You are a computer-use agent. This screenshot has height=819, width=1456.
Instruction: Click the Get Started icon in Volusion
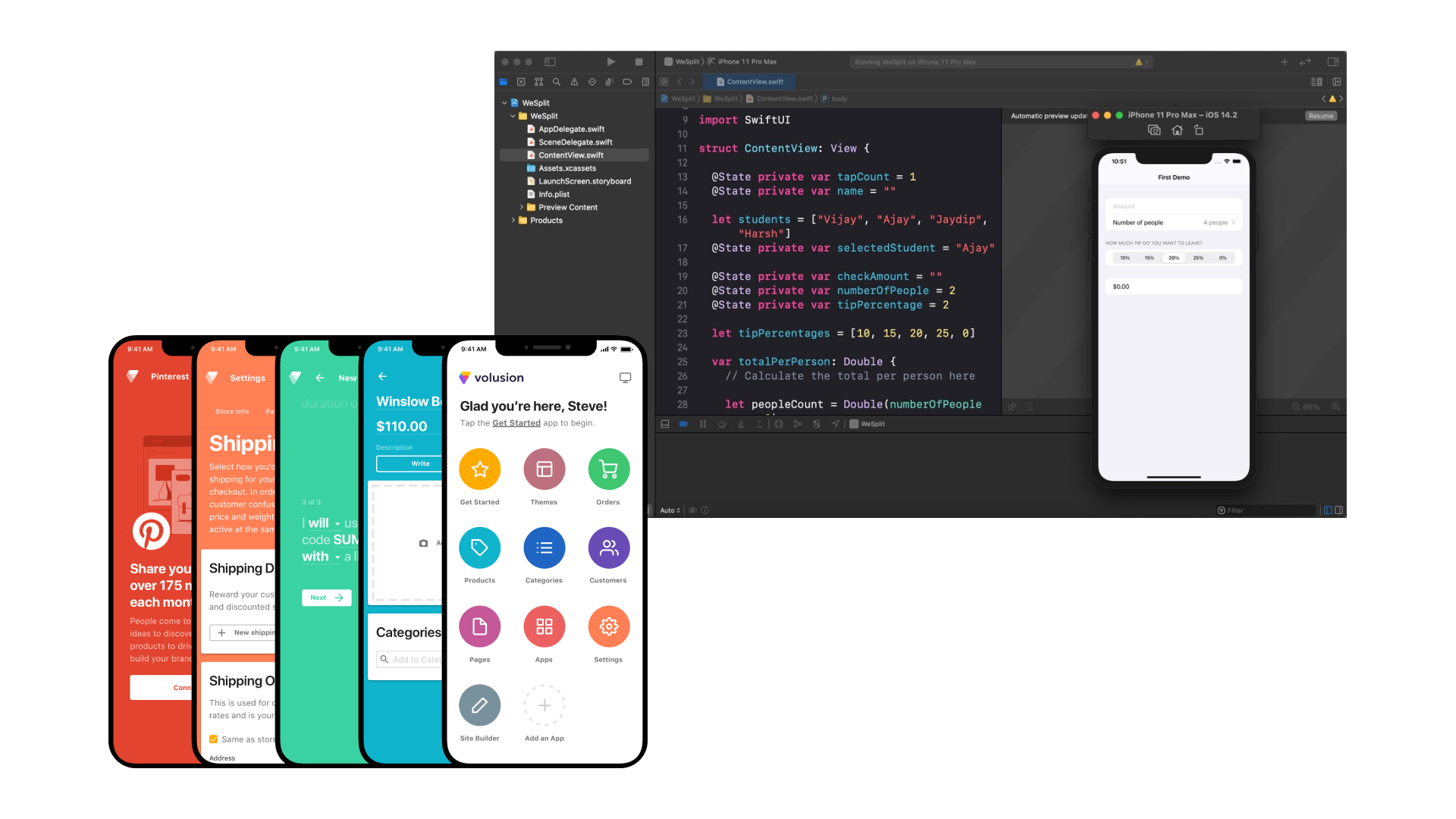480,470
